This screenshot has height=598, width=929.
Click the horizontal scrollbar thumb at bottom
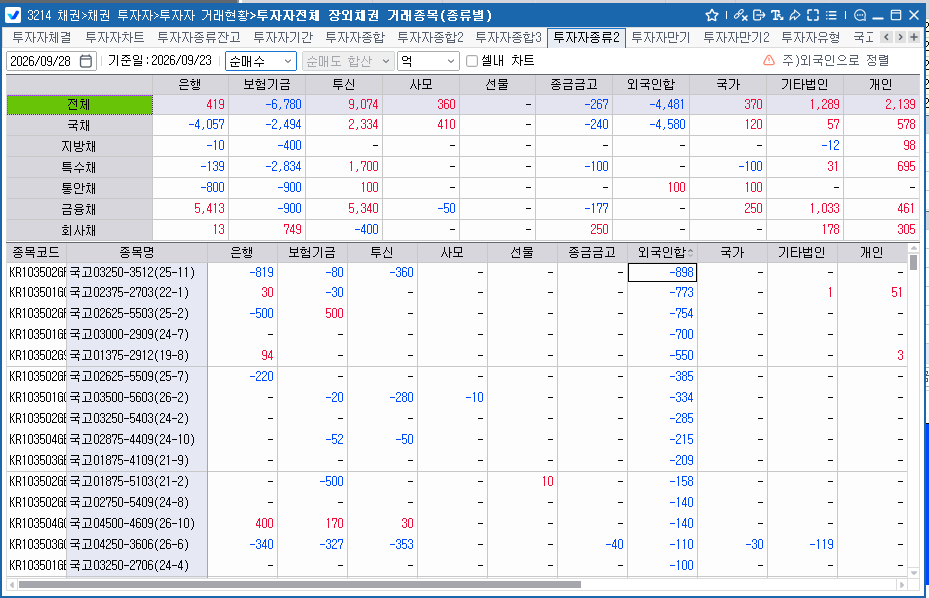click(299, 584)
